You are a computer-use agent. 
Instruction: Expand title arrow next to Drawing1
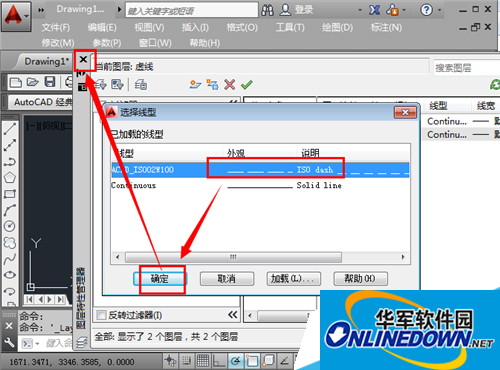(x=119, y=10)
